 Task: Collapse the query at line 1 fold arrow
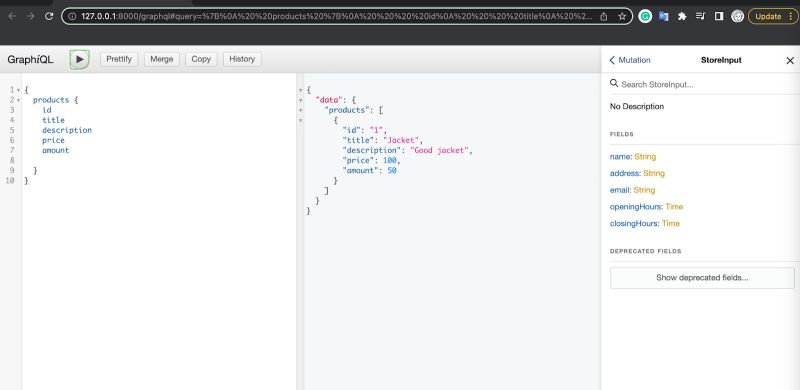tap(18, 90)
